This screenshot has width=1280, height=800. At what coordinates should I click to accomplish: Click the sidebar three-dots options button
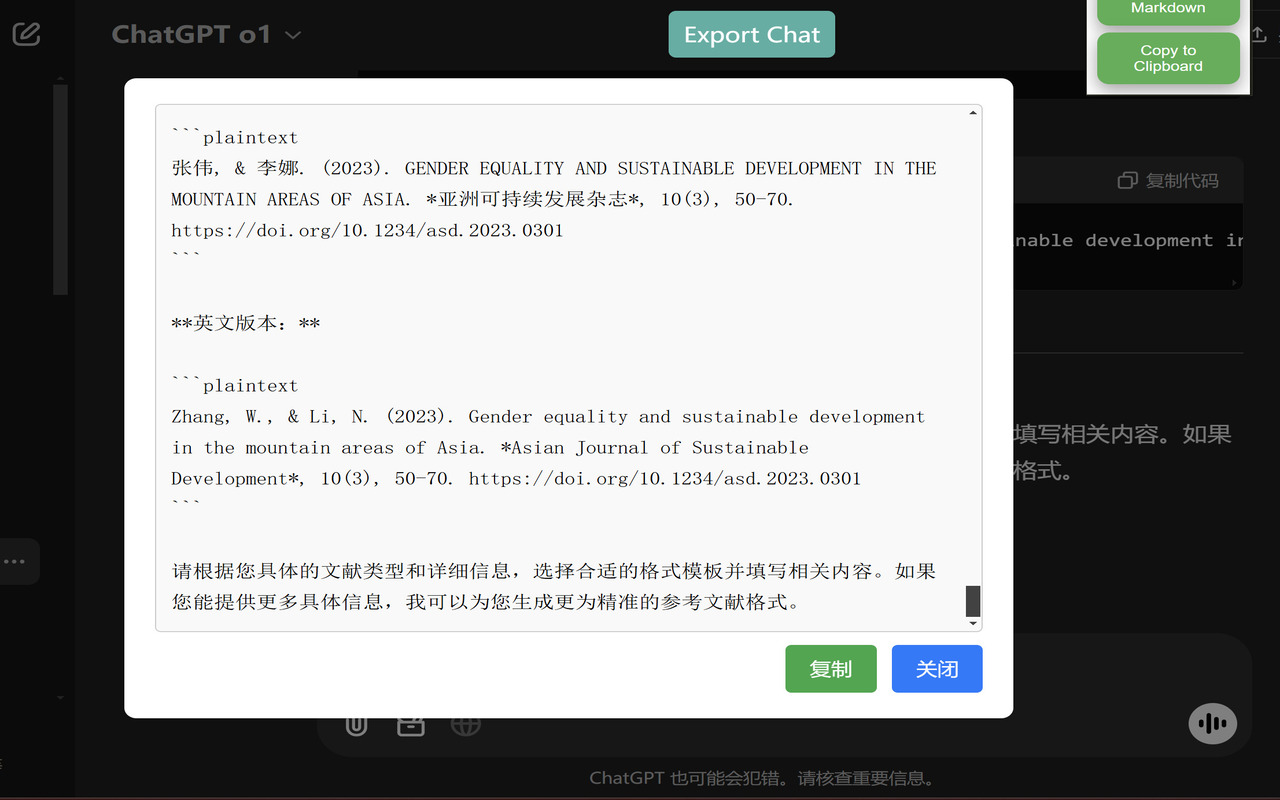[14, 562]
